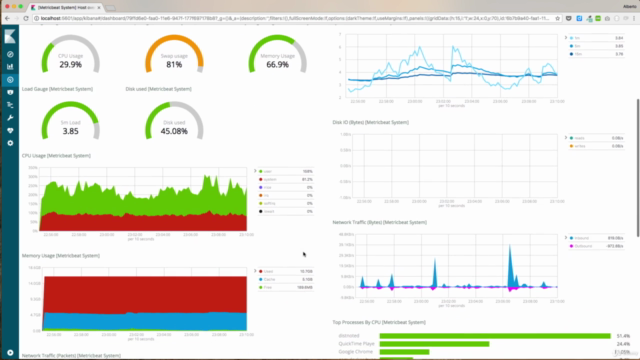This screenshot has height=360, width=640.
Task: Toggle the Outbound network series legend
Action: pyautogui.click(x=596, y=246)
